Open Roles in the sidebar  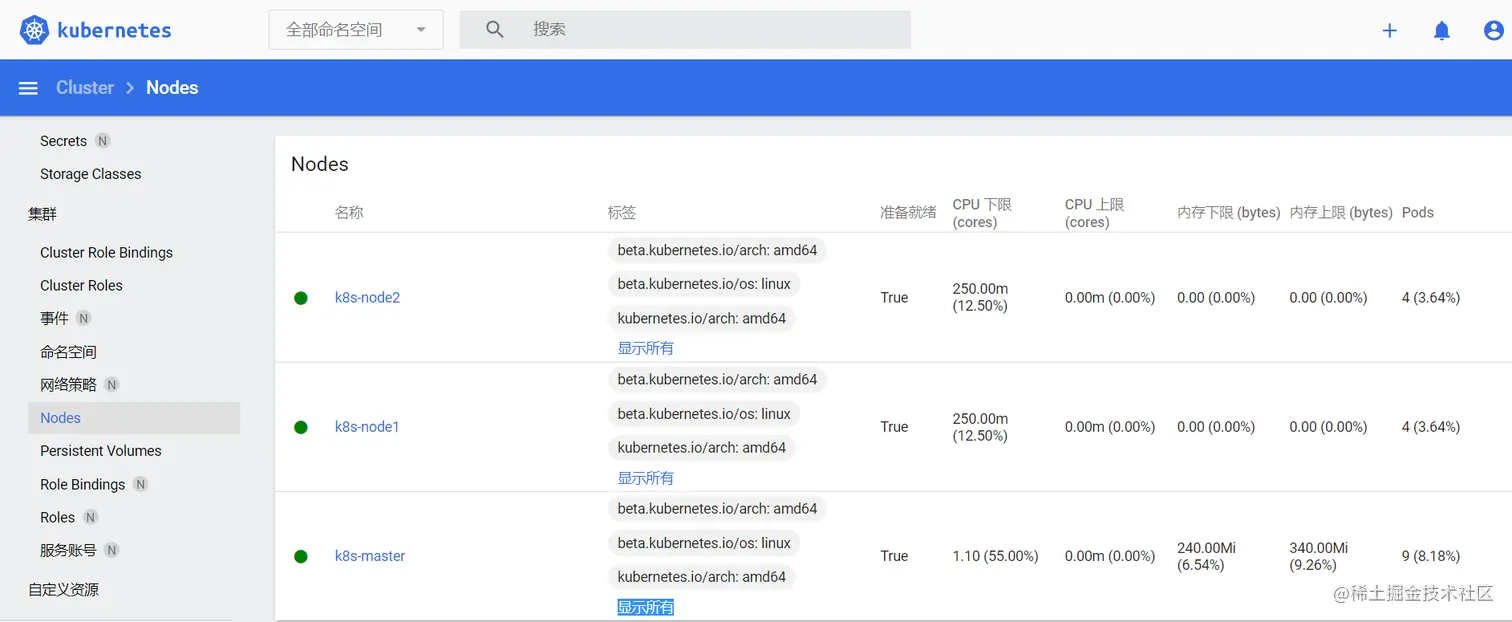(x=57, y=517)
